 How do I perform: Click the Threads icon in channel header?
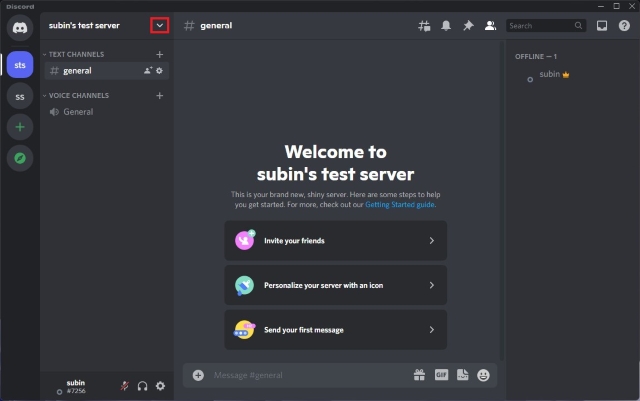pyautogui.click(x=424, y=25)
